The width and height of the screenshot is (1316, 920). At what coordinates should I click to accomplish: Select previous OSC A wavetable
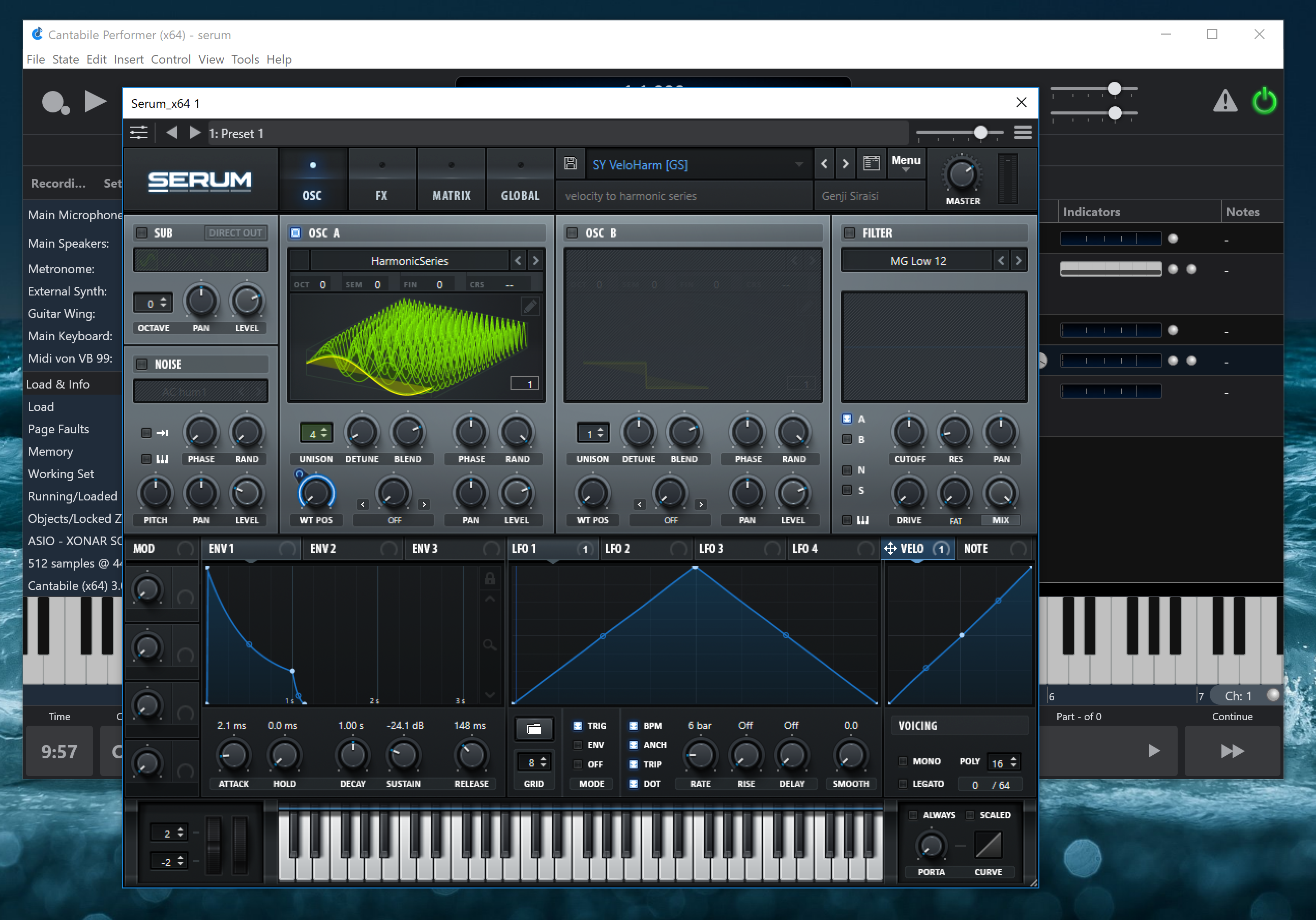pyautogui.click(x=518, y=261)
